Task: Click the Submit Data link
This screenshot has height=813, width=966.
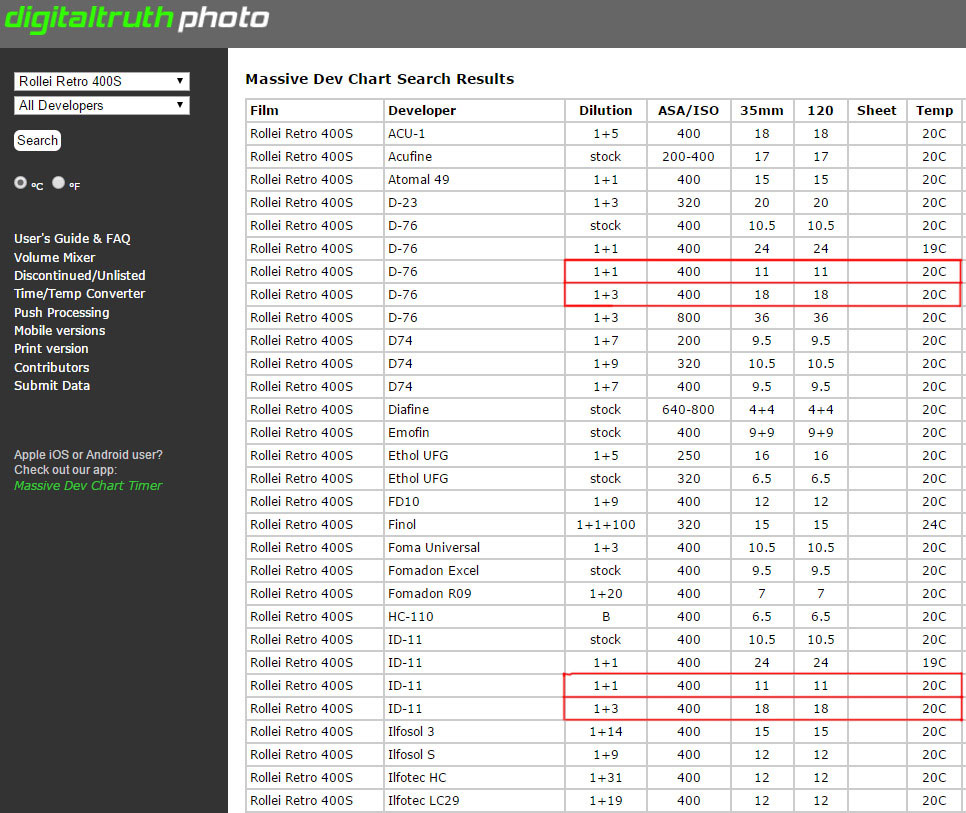Action: click(52, 386)
